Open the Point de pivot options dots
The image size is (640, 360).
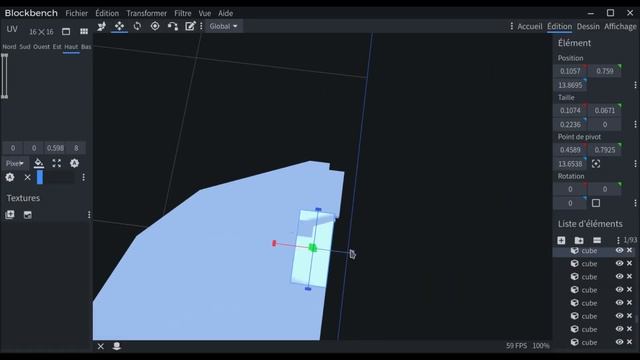pyautogui.click(x=635, y=164)
